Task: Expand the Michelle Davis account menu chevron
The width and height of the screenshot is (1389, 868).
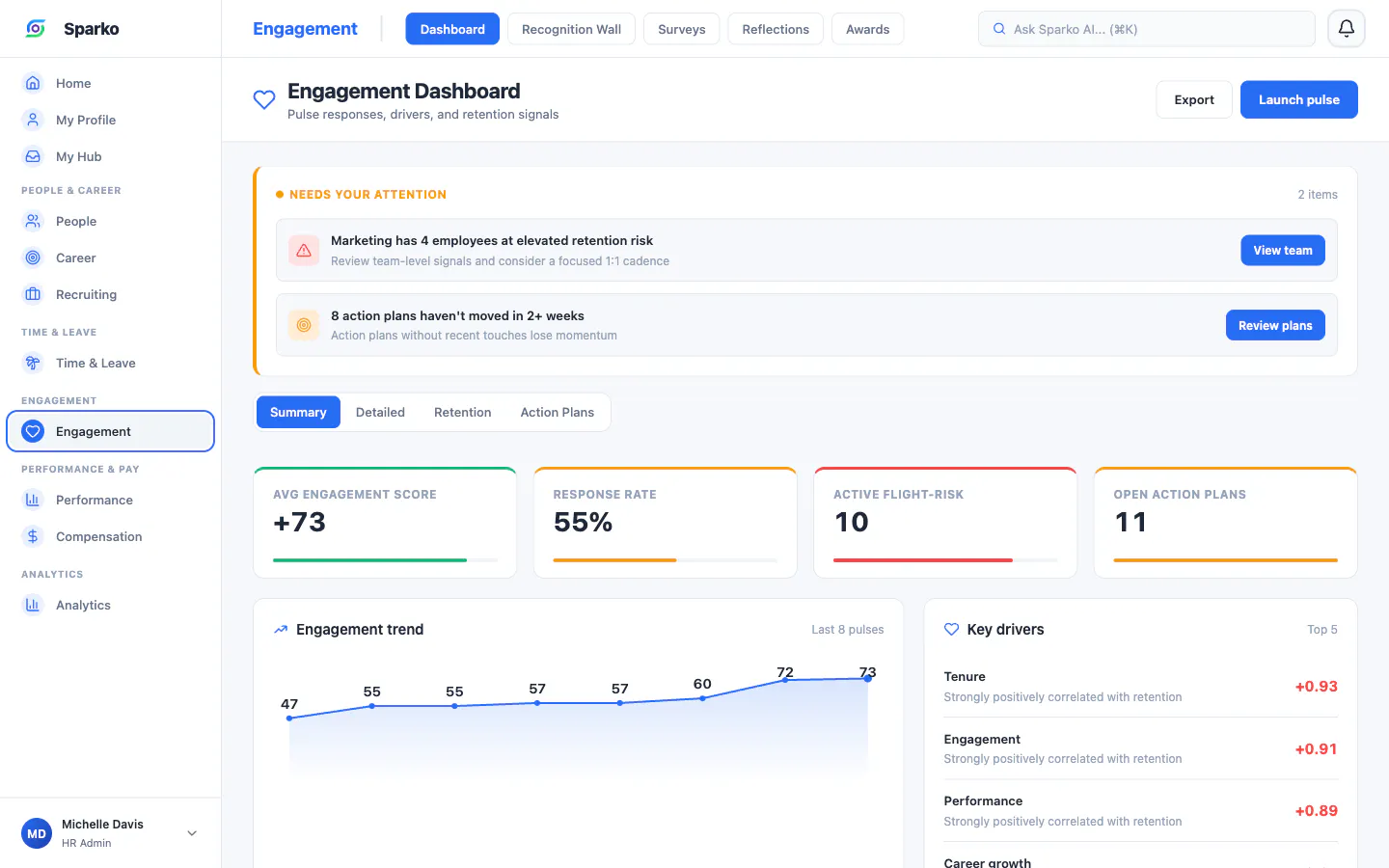Action: pyautogui.click(x=192, y=833)
